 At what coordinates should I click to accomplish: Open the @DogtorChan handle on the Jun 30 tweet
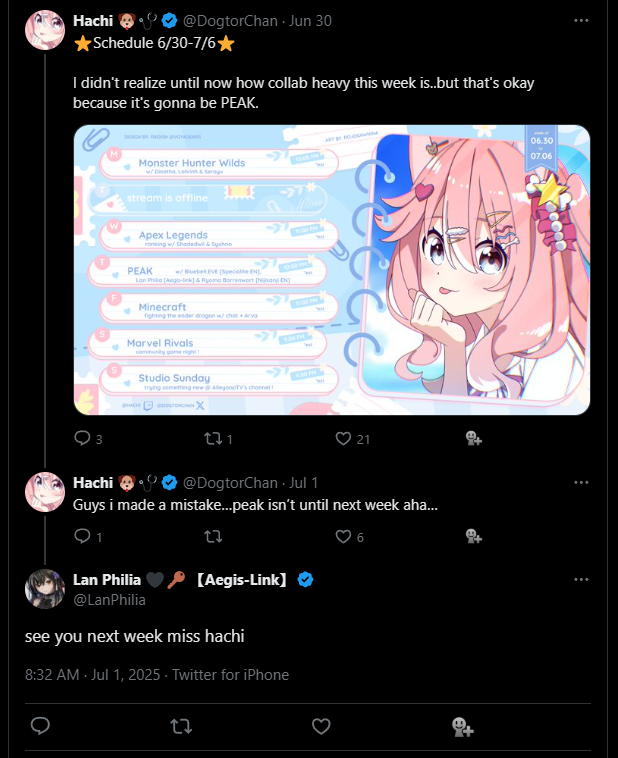pos(230,21)
